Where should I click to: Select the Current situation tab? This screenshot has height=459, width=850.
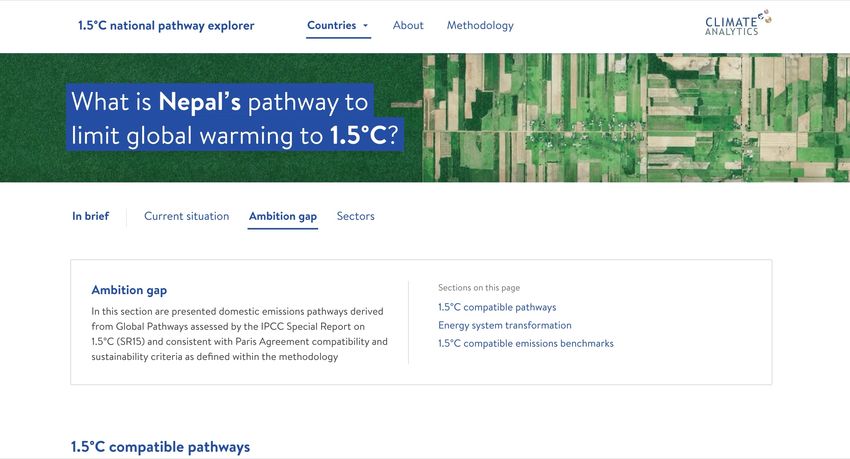186,216
